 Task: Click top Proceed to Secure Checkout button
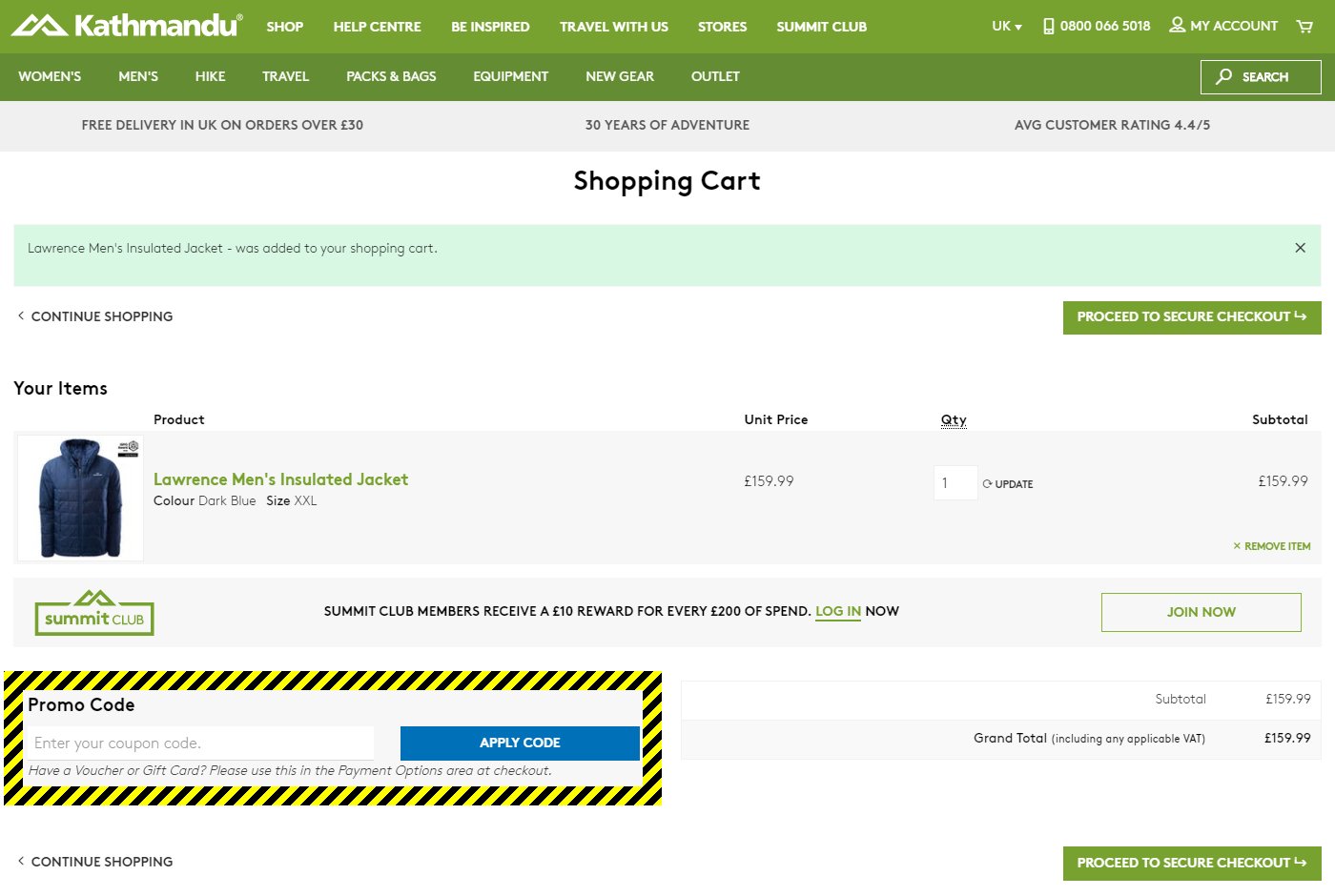[x=1192, y=317]
